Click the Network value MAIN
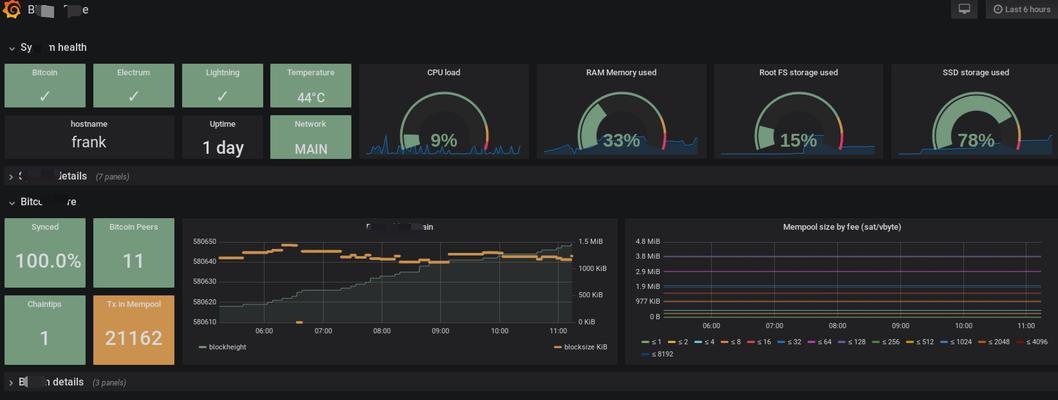The image size is (1058, 400). [310, 149]
